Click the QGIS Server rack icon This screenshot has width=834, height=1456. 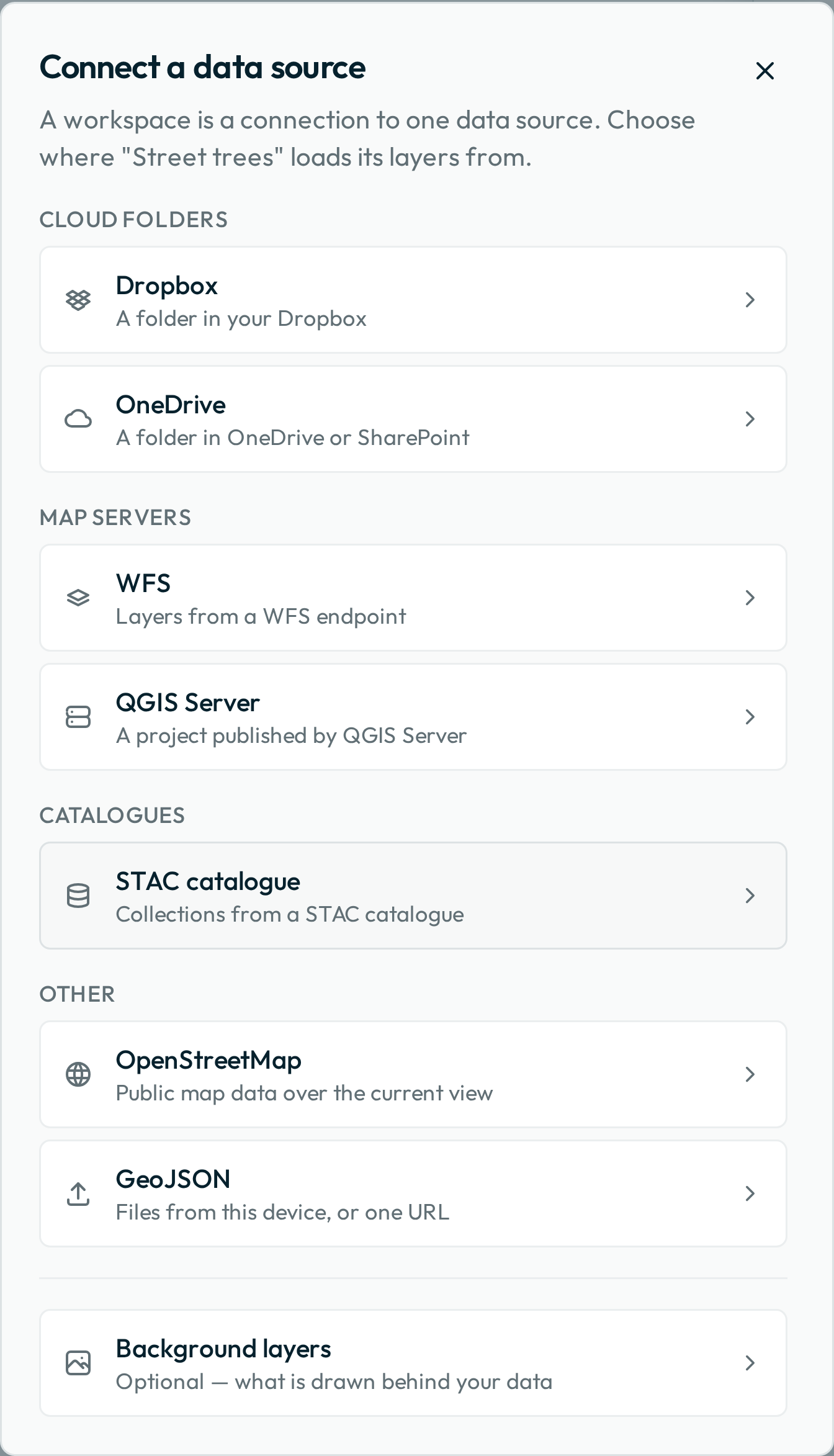pyautogui.click(x=78, y=717)
